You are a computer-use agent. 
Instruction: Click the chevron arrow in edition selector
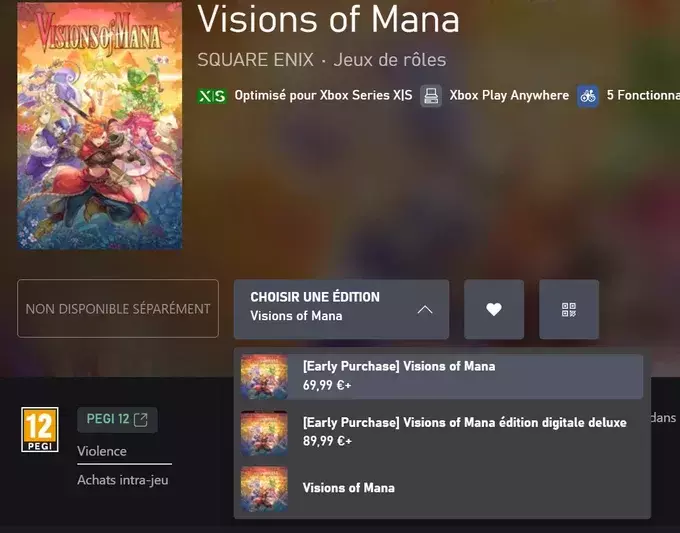click(425, 310)
